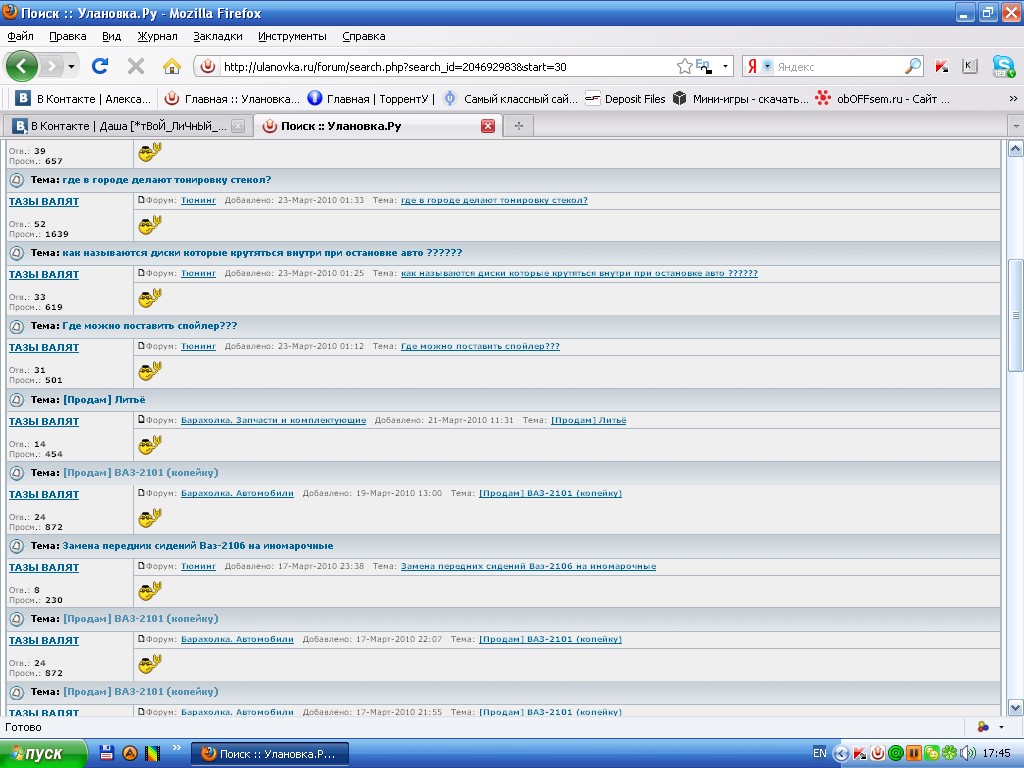The image size is (1024, 768).
Task: Click inside the Yandex search field
Action: pyautogui.click(x=838, y=66)
